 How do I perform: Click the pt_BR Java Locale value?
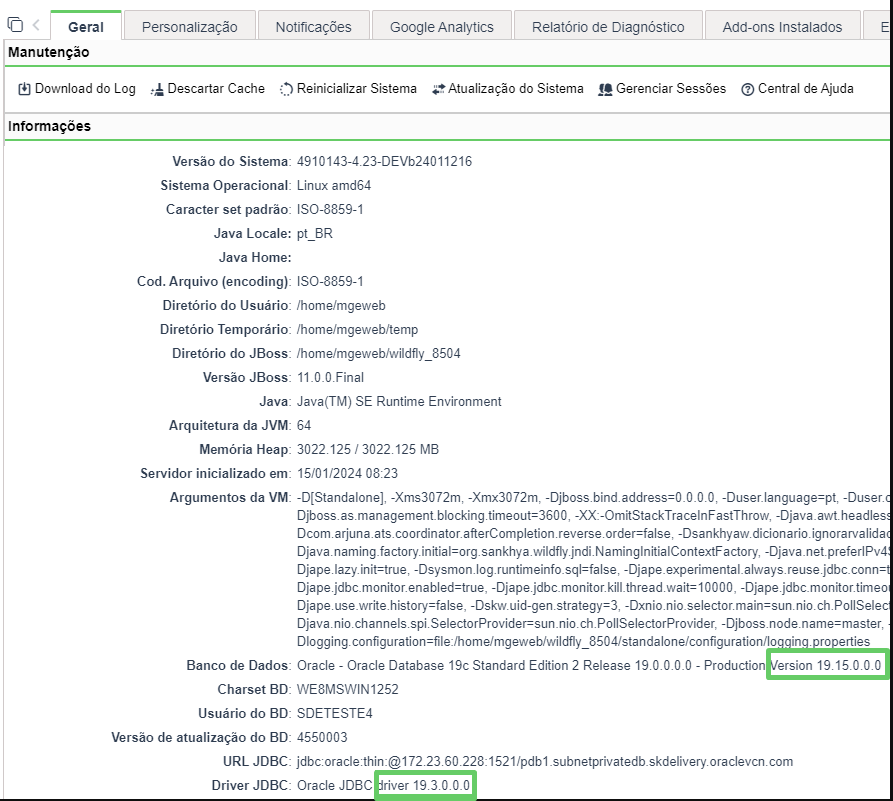(315, 234)
